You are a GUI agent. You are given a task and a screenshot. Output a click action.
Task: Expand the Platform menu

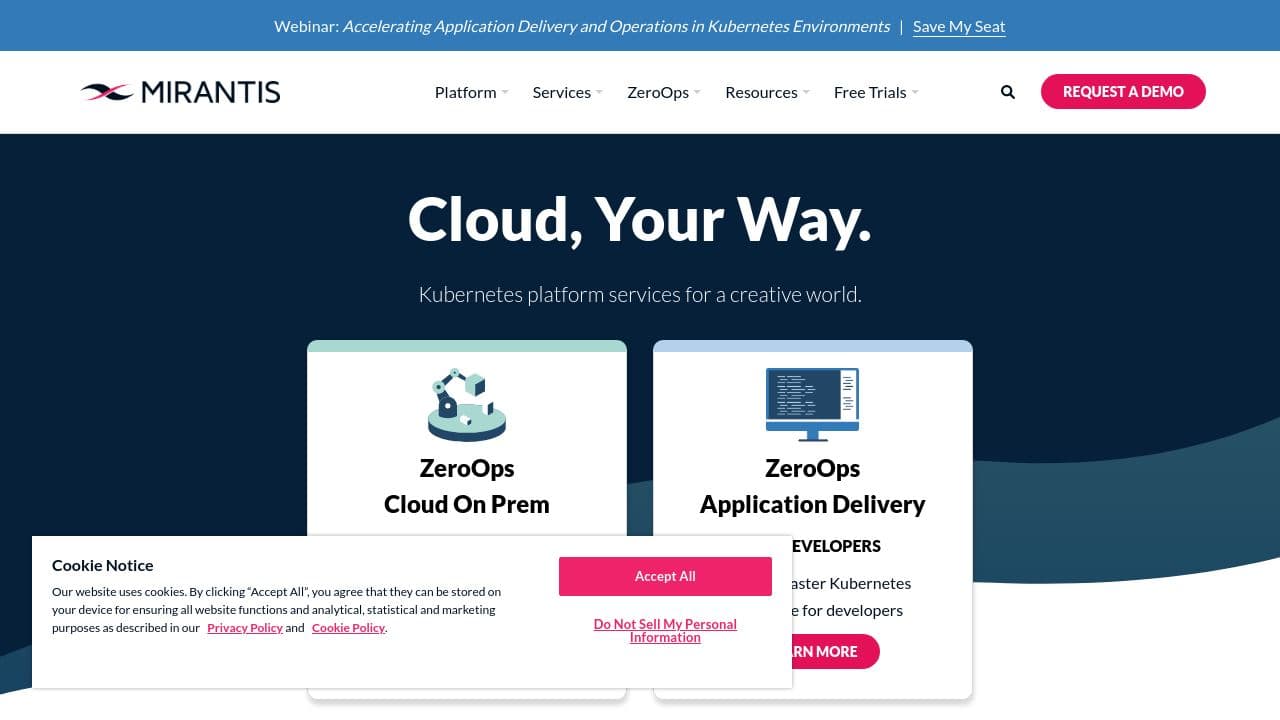point(472,92)
